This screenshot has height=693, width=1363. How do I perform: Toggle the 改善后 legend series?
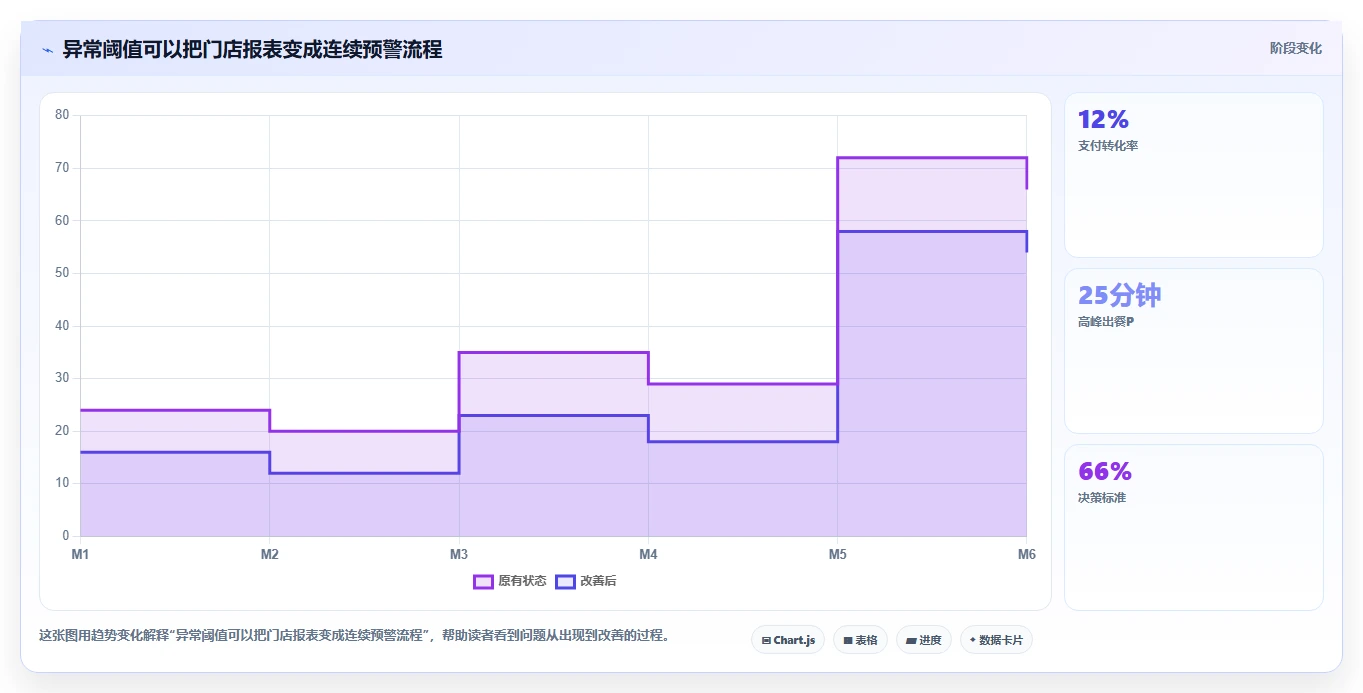point(586,581)
